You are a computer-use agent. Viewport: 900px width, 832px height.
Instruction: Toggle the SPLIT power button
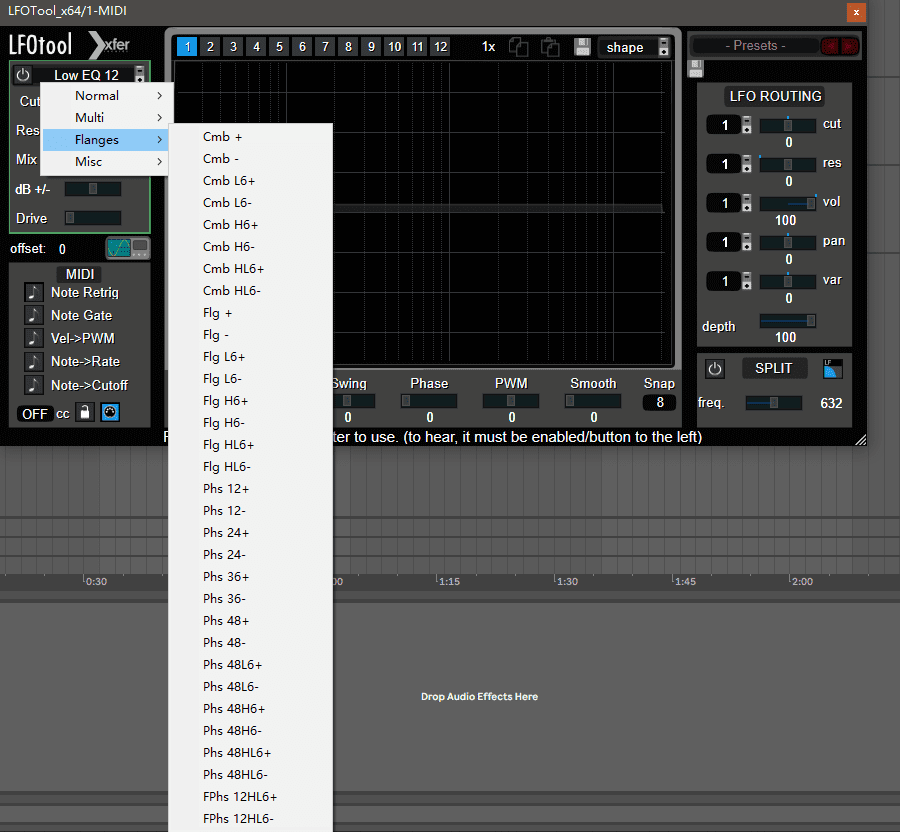pyautogui.click(x=714, y=368)
